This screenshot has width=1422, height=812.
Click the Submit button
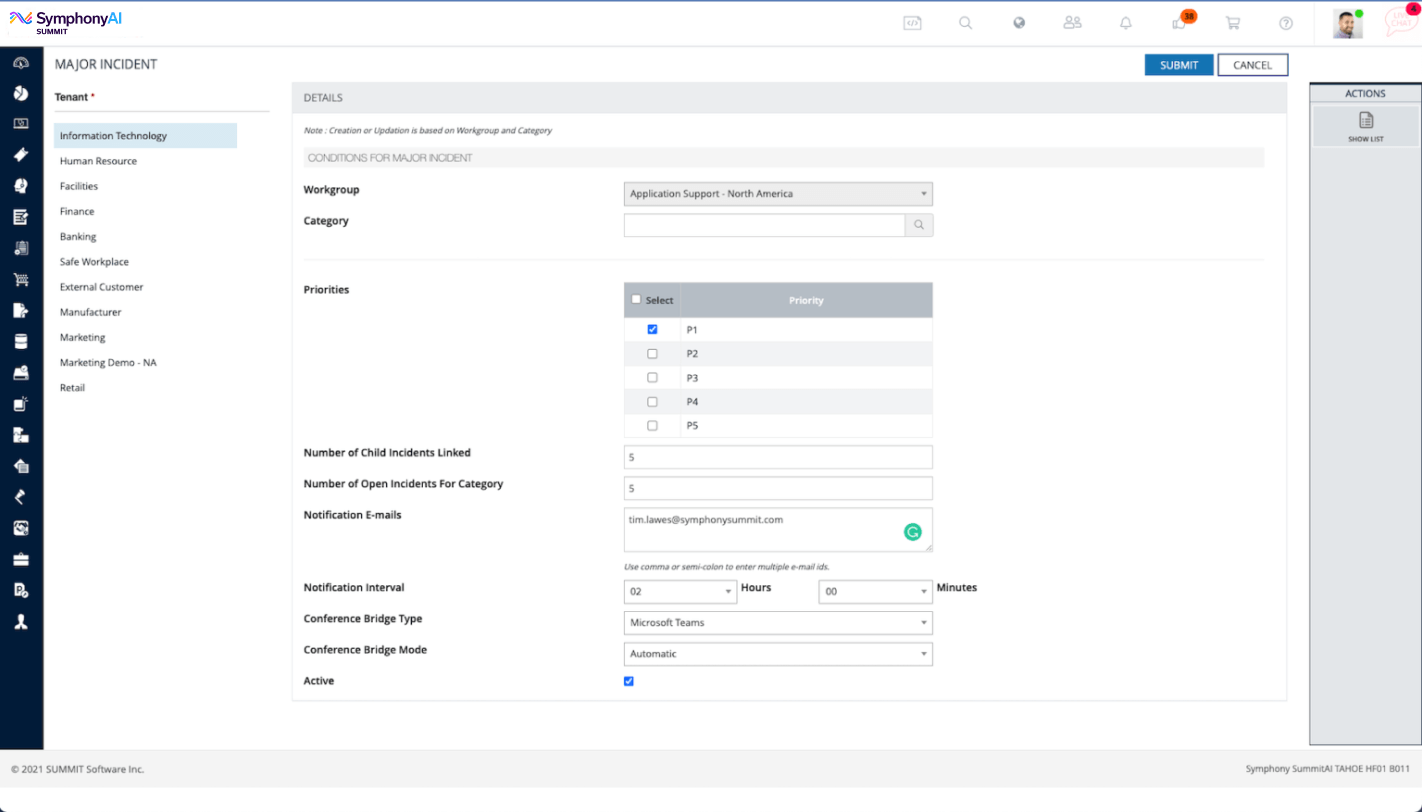point(1179,65)
